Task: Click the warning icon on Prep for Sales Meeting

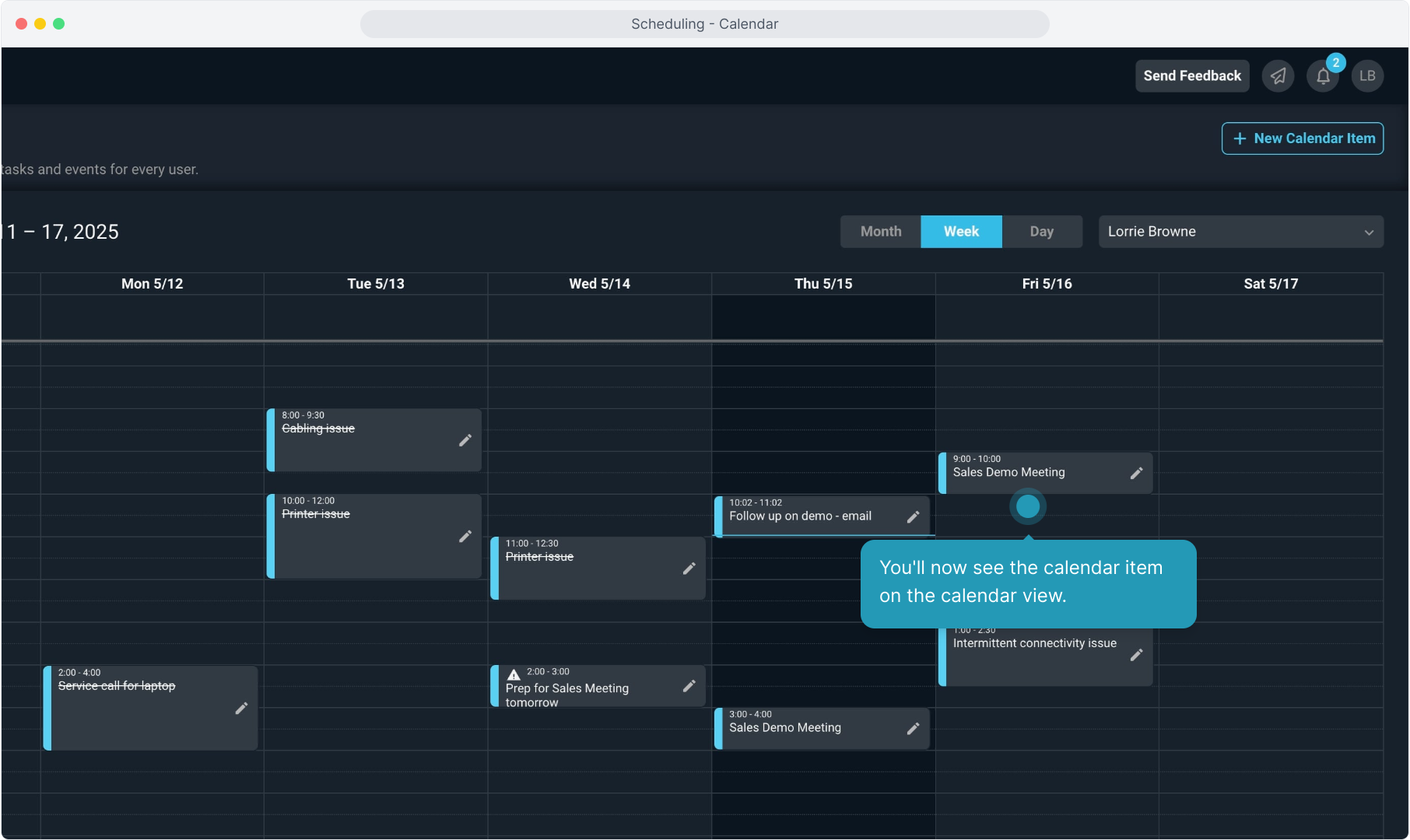Action: click(514, 674)
